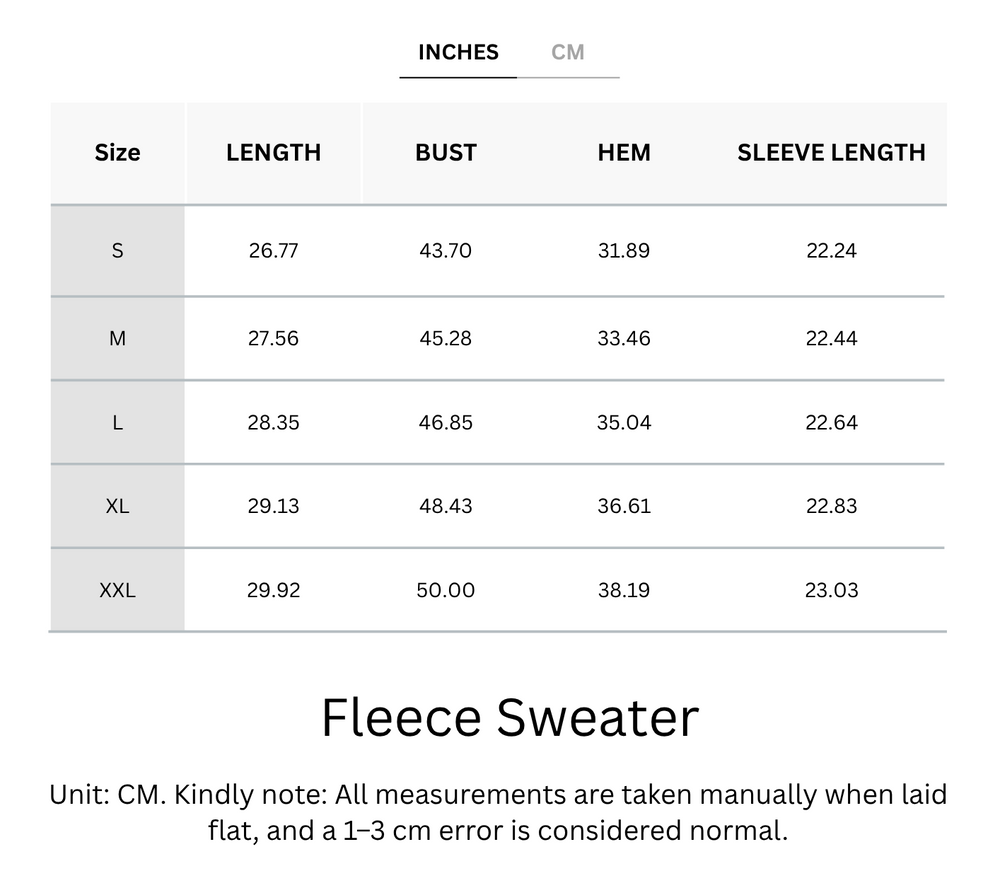
Task: Click the BUST column header
Action: (446, 153)
